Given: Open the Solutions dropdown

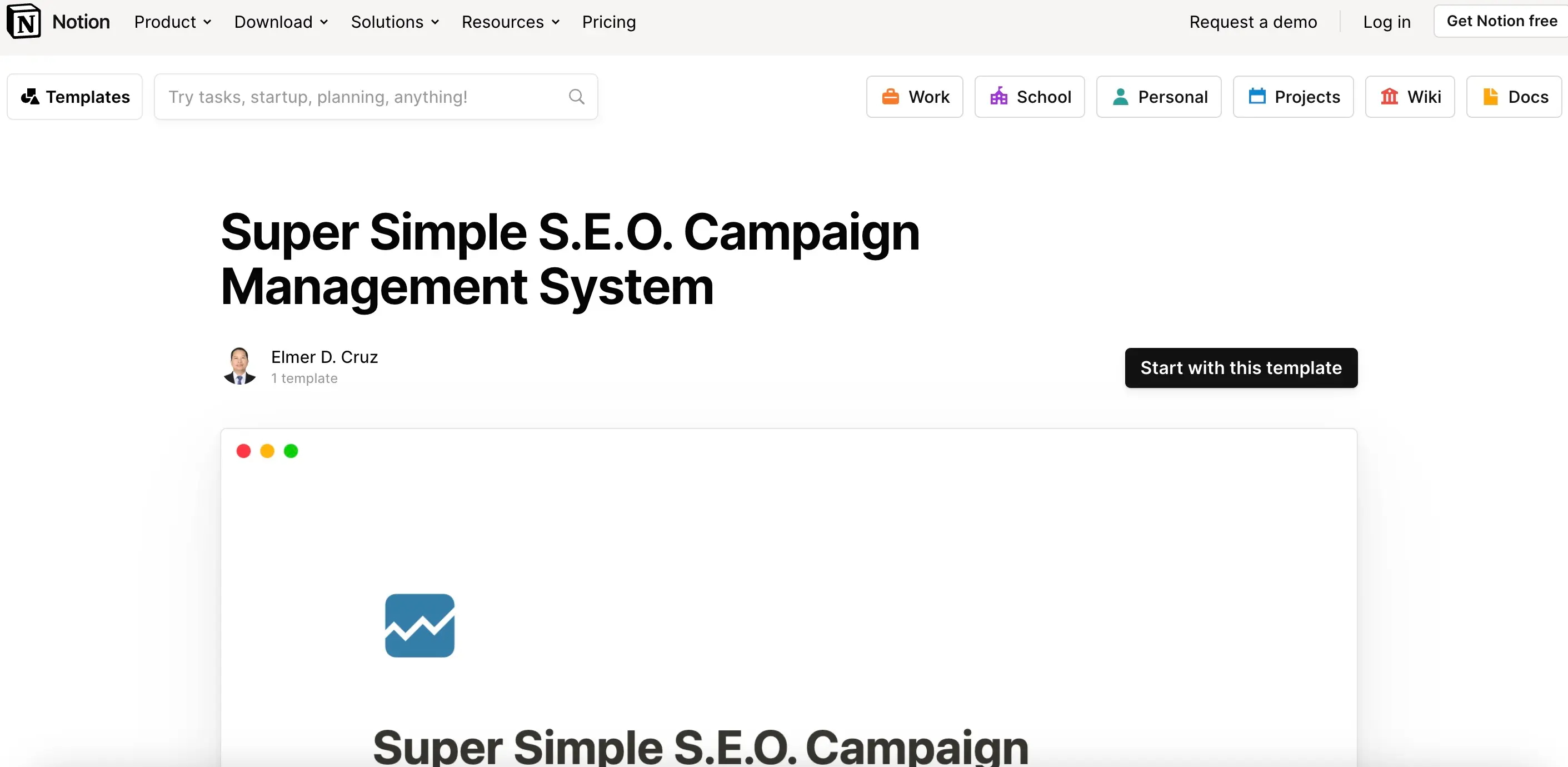Looking at the screenshot, I should click(395, 22).
